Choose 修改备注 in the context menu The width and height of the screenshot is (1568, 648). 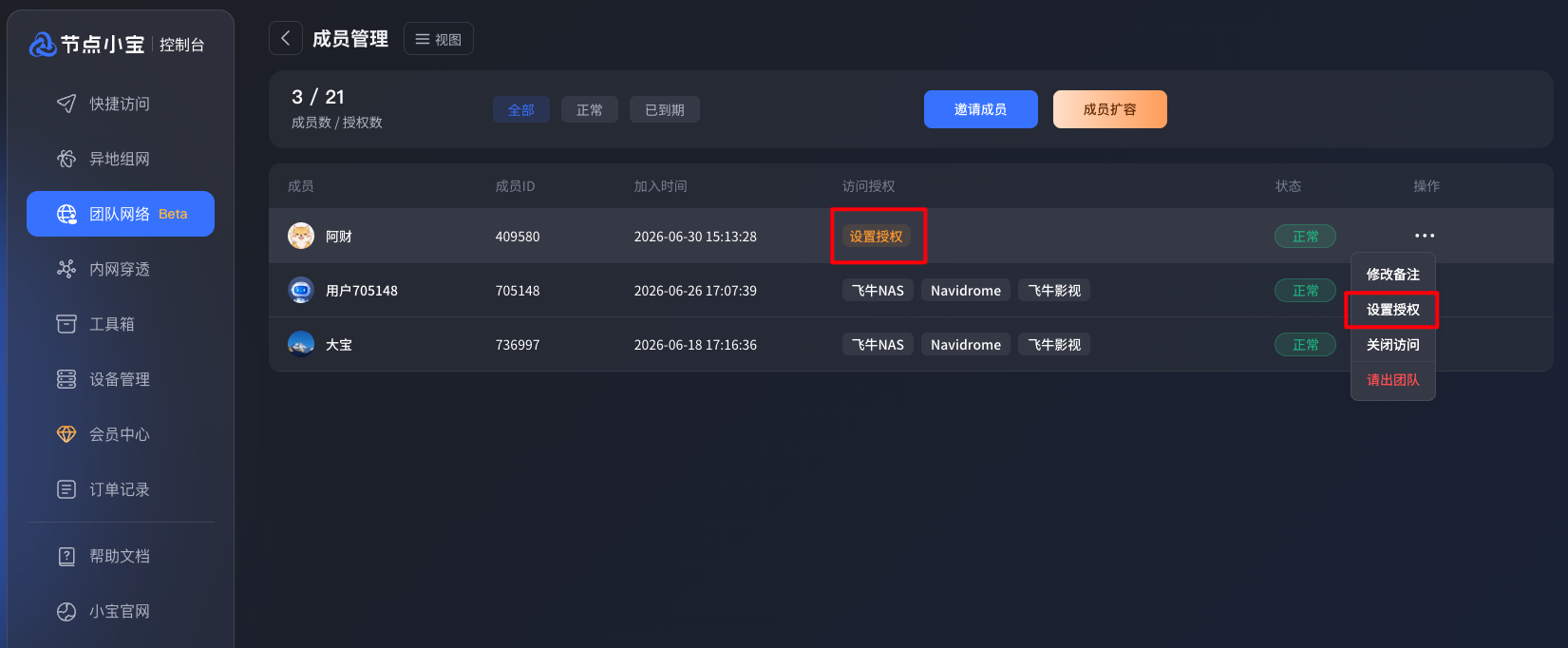click(1393, 275)
